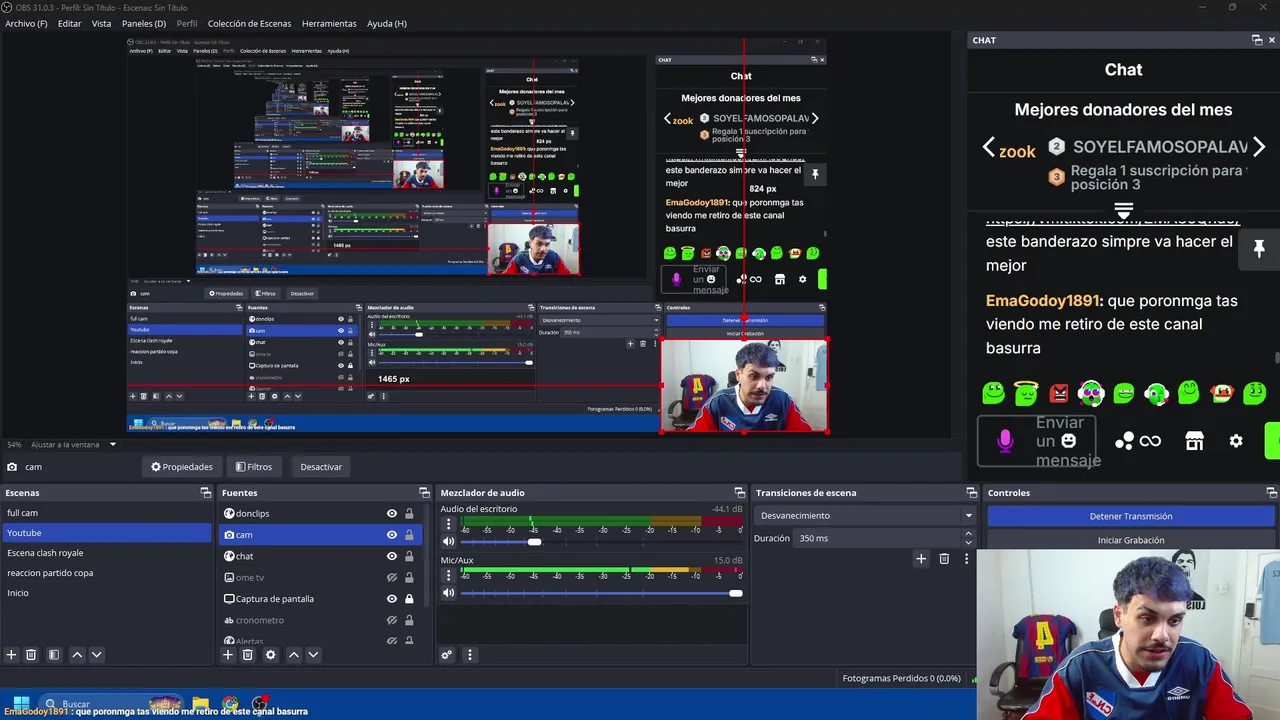Undock the Chat dock

pyautogui.click(x=1257, y=40)
